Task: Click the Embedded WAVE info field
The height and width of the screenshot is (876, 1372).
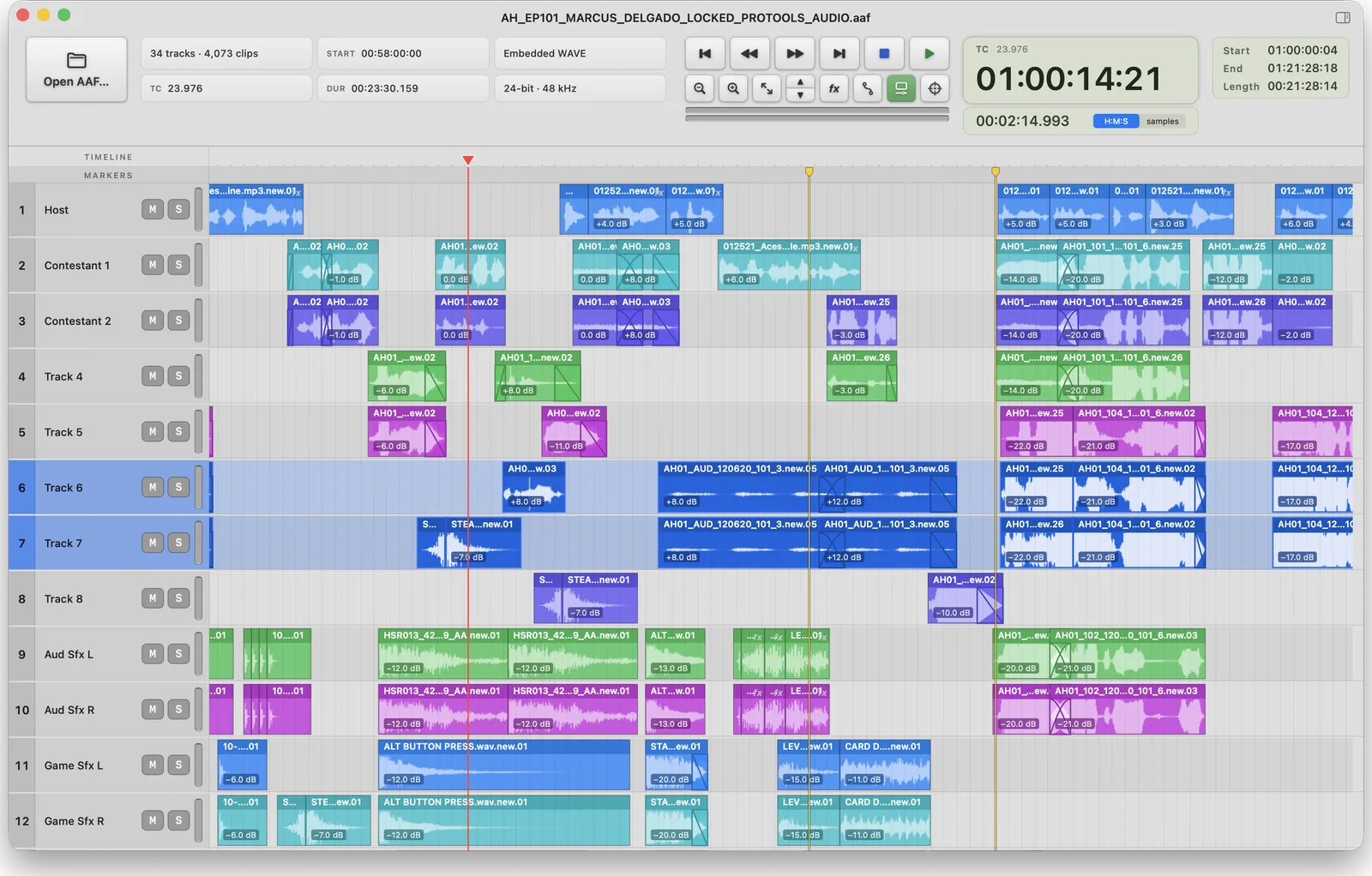Action: [x=580, y=53]
